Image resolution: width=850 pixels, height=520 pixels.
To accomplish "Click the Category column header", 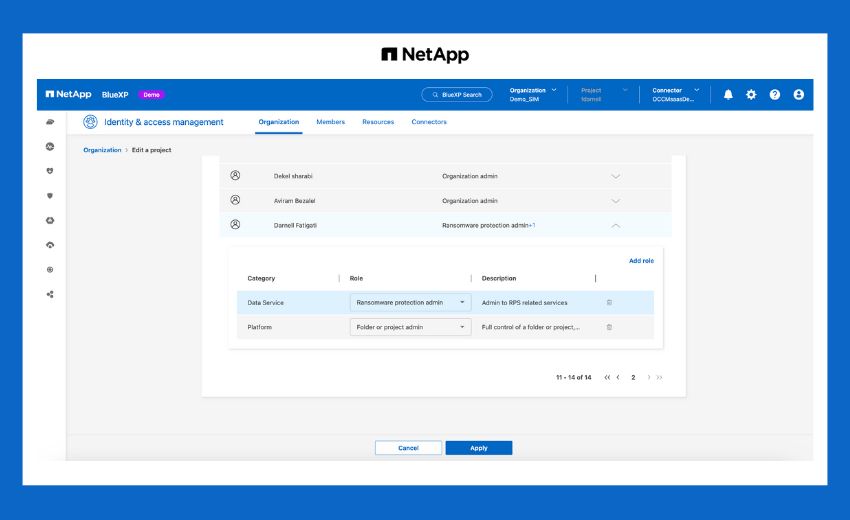I will tap(261, 278).
